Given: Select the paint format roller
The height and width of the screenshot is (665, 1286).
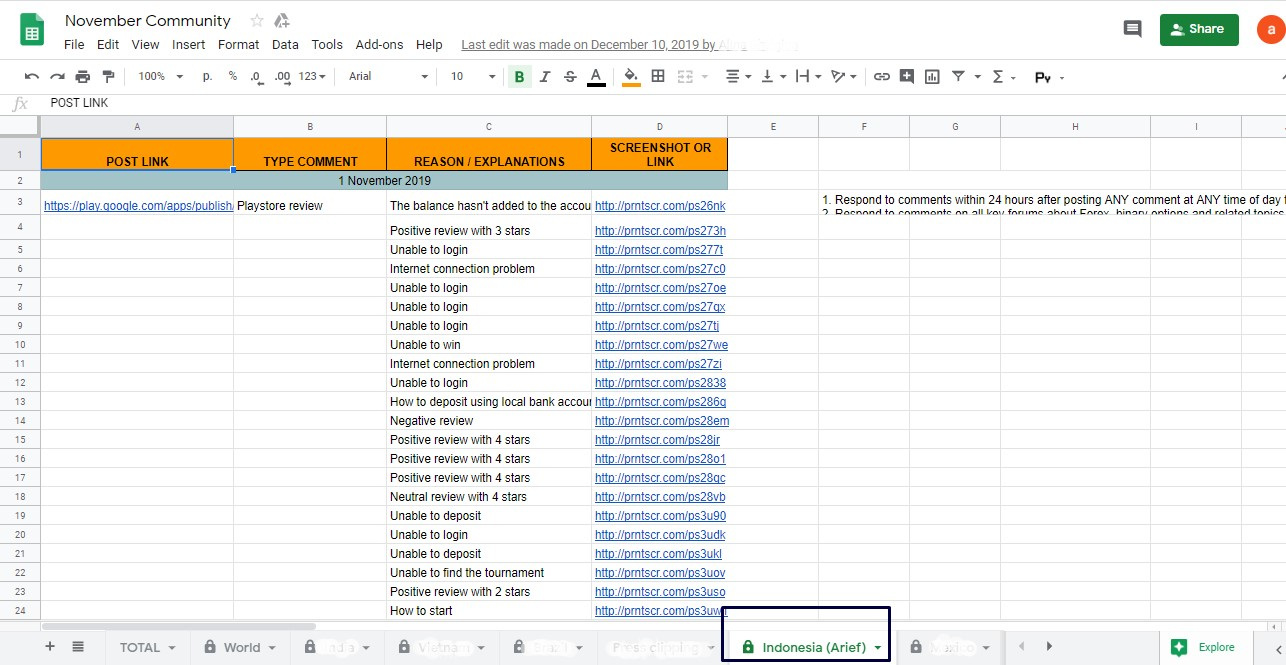Looking at the screenshot, I should (108, 76).
